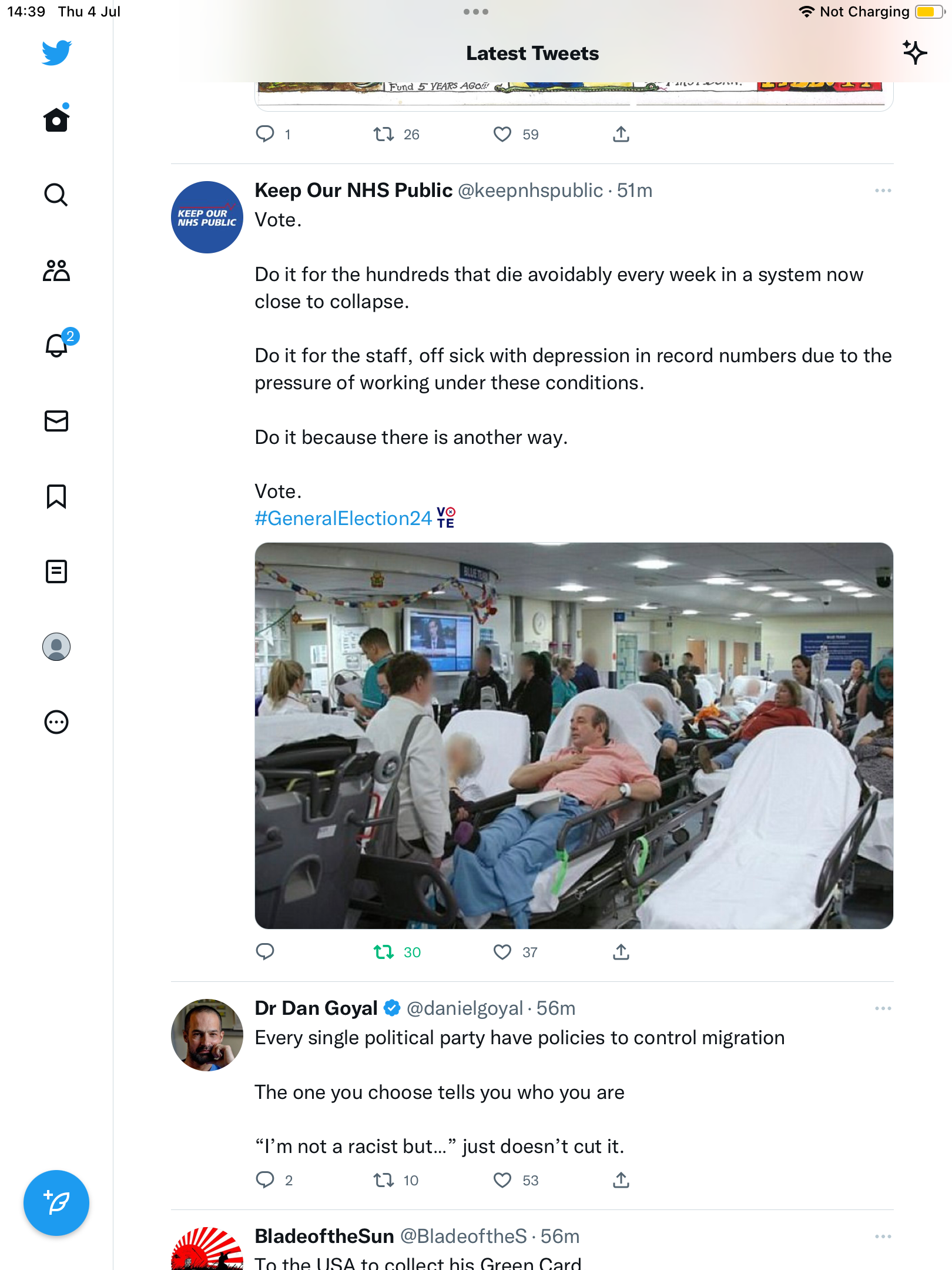Open more options for Dr Dan Goyal tweet
This screenshot has width=952, height=1270.
point(883,1008)
